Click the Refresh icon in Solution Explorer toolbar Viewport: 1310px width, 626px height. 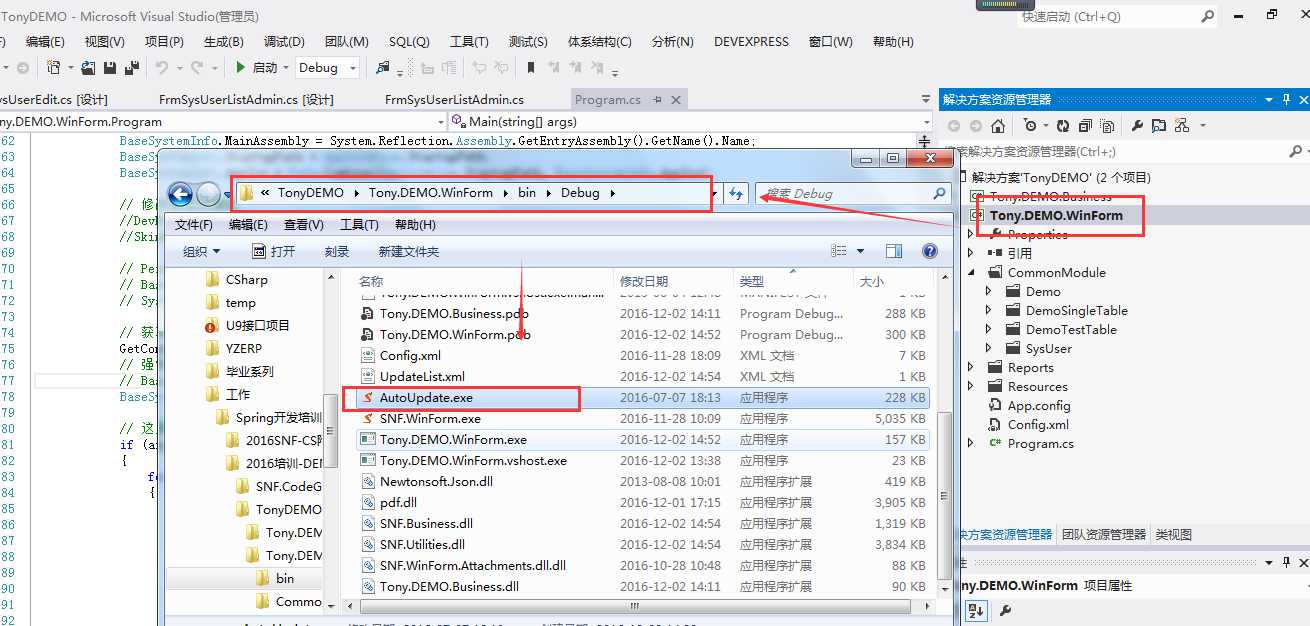tap(1062, 126)
